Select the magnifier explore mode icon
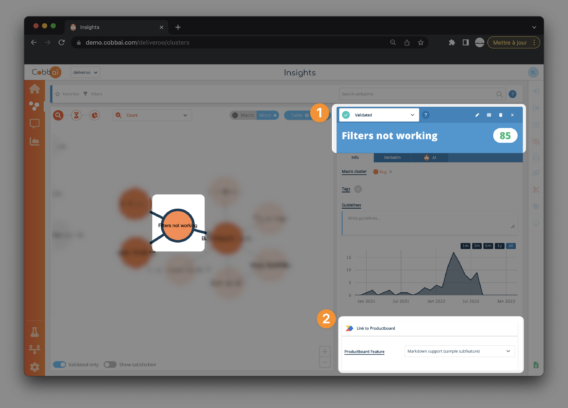This screenshot has width=568, height=408. point(58,115)
